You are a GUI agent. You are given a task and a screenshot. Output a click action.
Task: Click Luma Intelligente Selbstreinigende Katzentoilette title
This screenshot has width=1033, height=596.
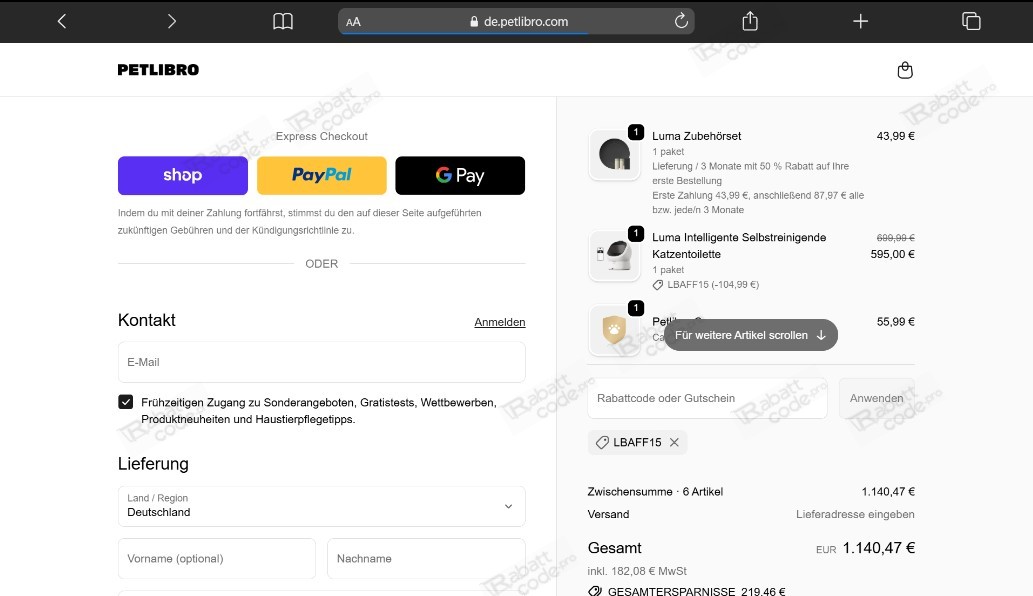tap(739, 246)
